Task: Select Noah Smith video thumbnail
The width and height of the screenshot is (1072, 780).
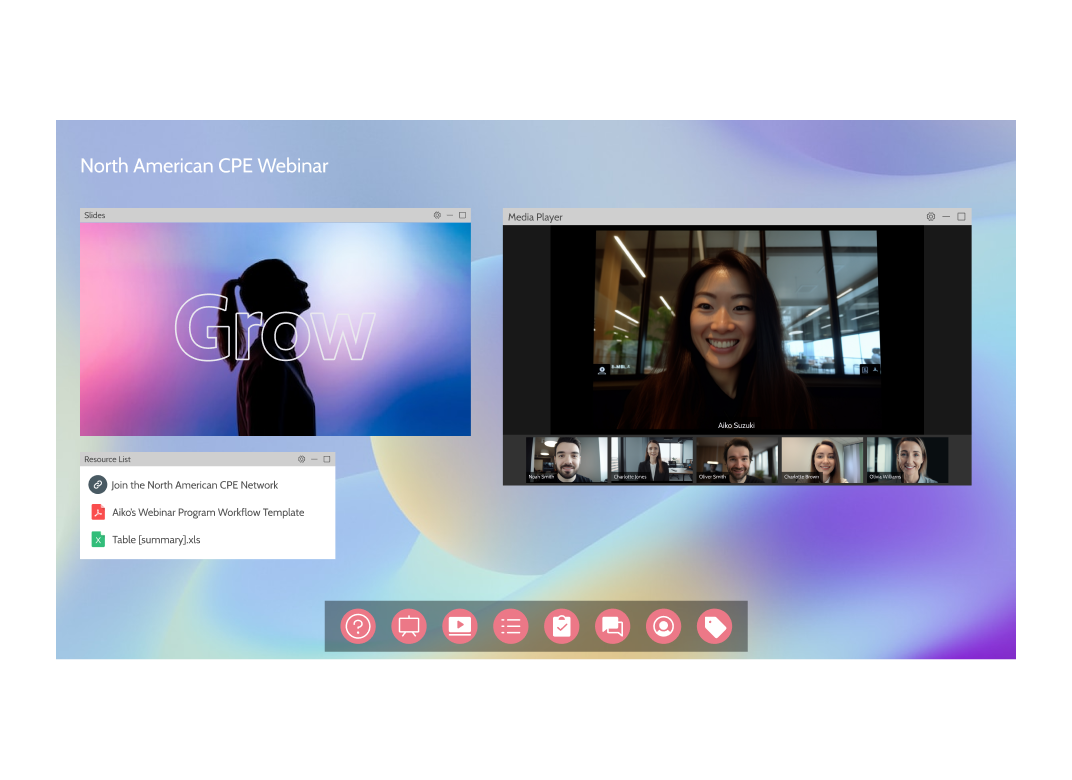Action: click(x=567, y=460)
